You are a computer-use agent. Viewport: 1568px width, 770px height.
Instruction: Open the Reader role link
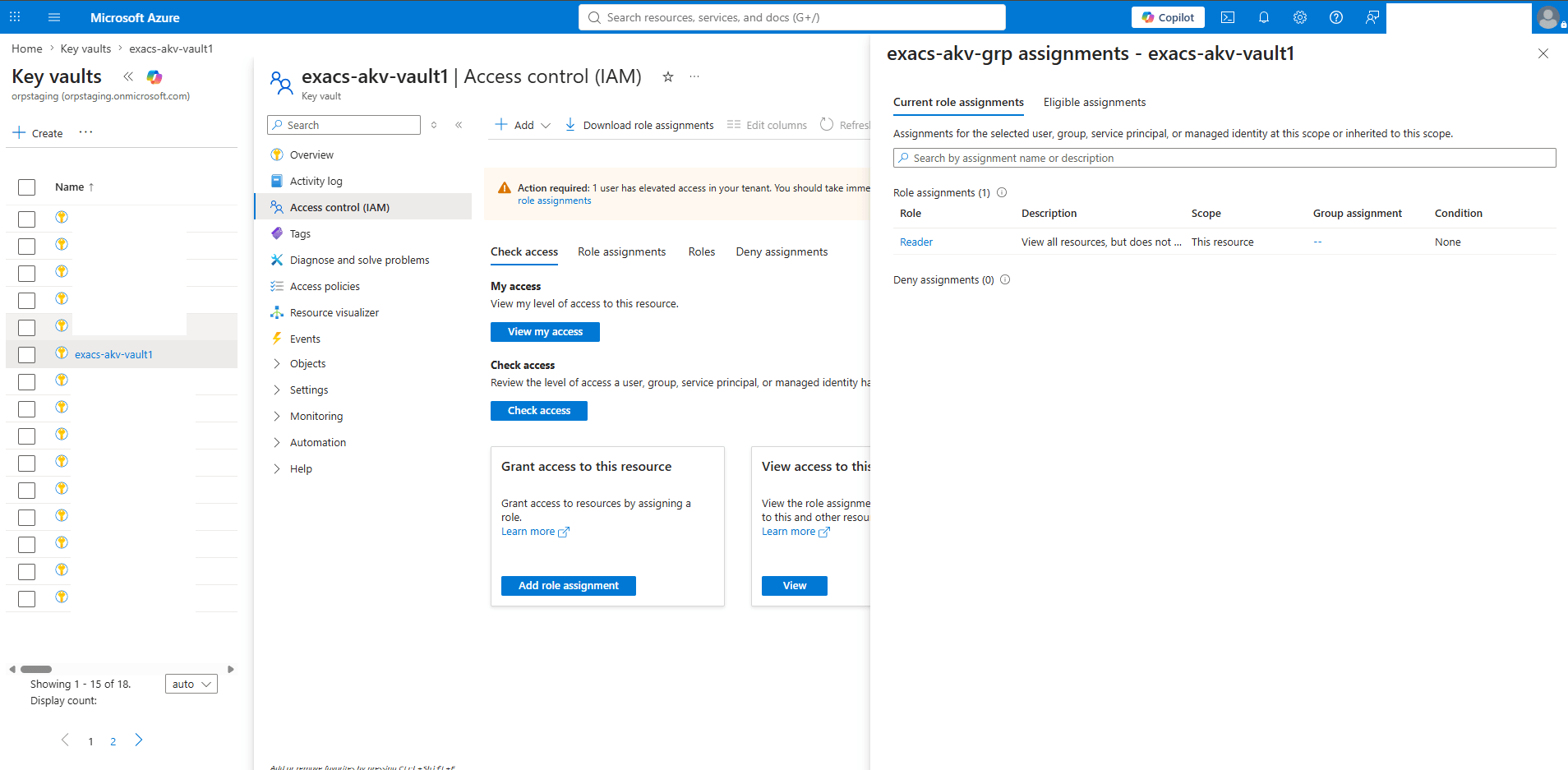[x=916, y=242]
